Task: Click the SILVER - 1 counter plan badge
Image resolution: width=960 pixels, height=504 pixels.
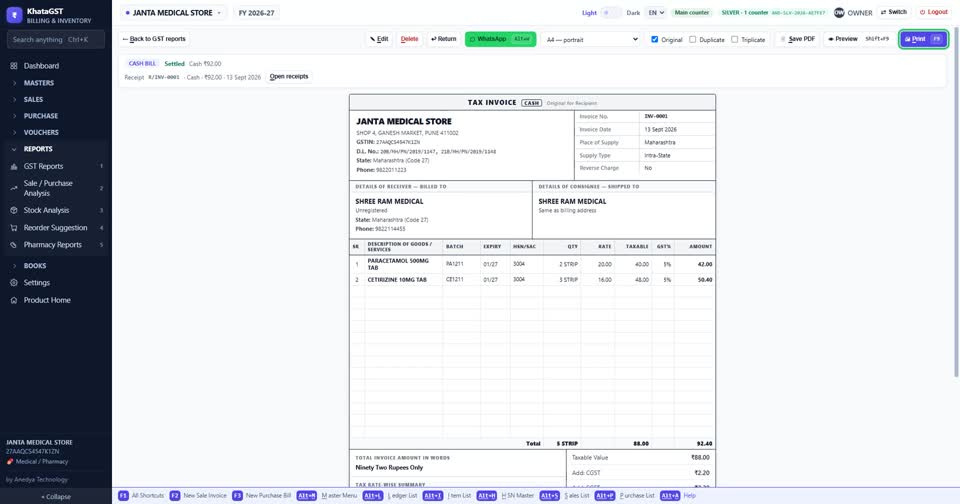Action: click(773, 12)
